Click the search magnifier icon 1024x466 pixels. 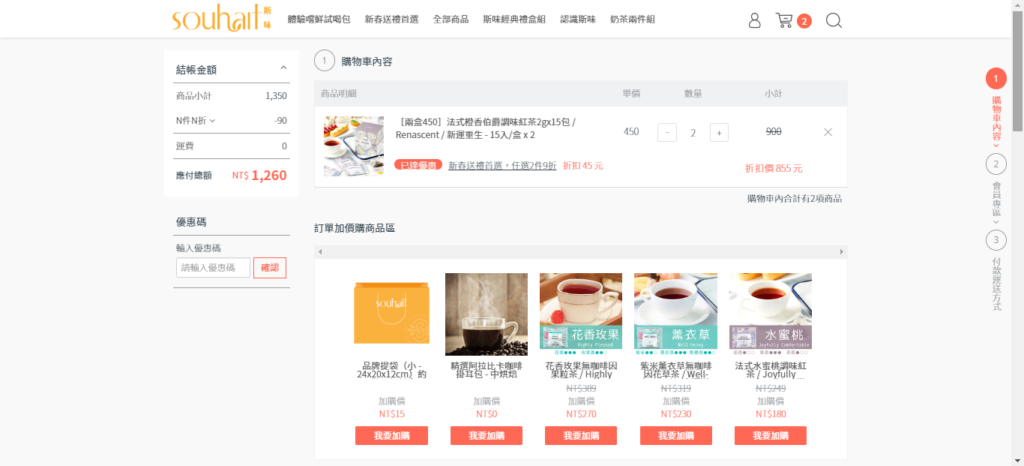click(x=834, y=20)
